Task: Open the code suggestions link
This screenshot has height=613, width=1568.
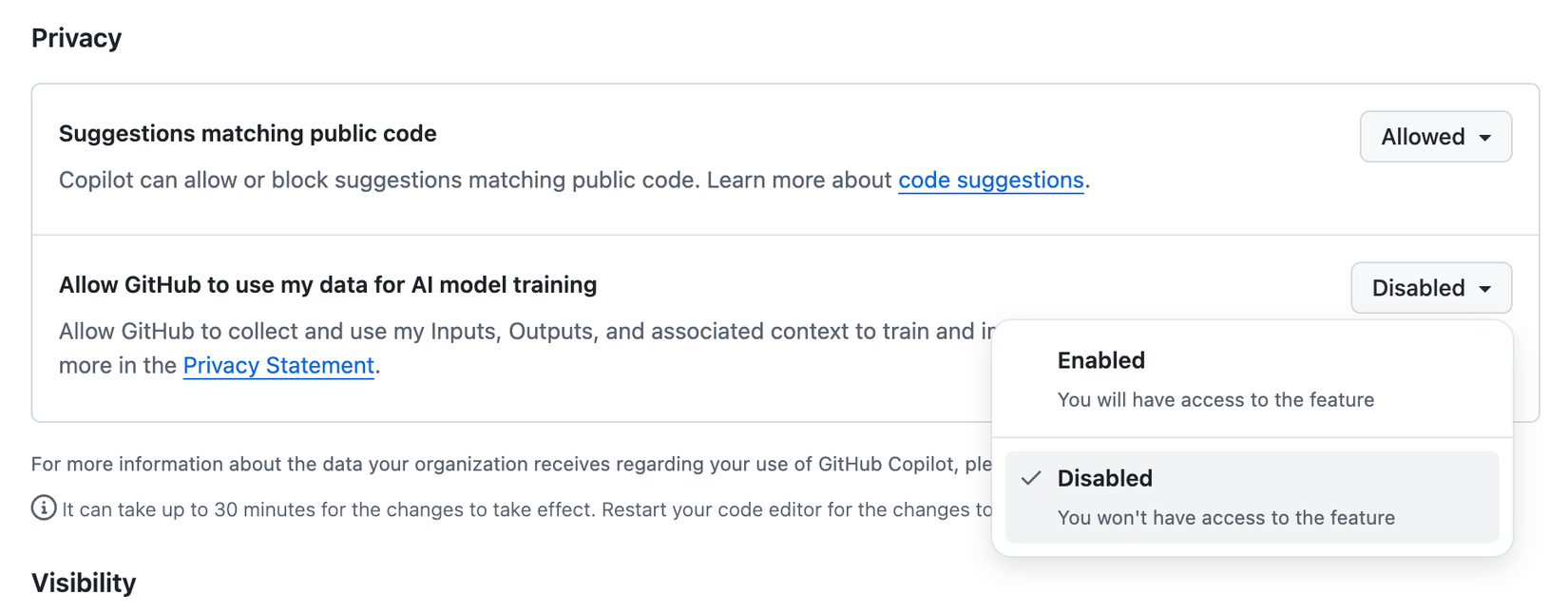Action: (x=990, y=180)
